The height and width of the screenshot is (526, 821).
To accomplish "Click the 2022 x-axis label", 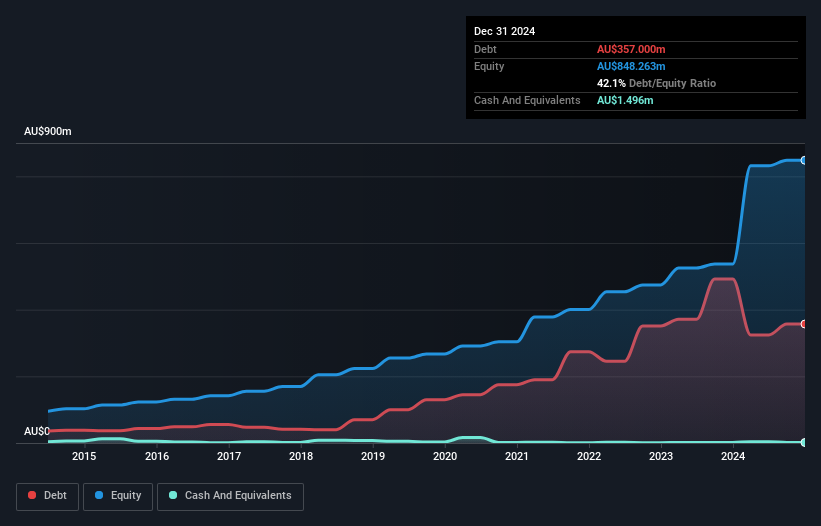I will pyautogui.click(x=589, y=456).
